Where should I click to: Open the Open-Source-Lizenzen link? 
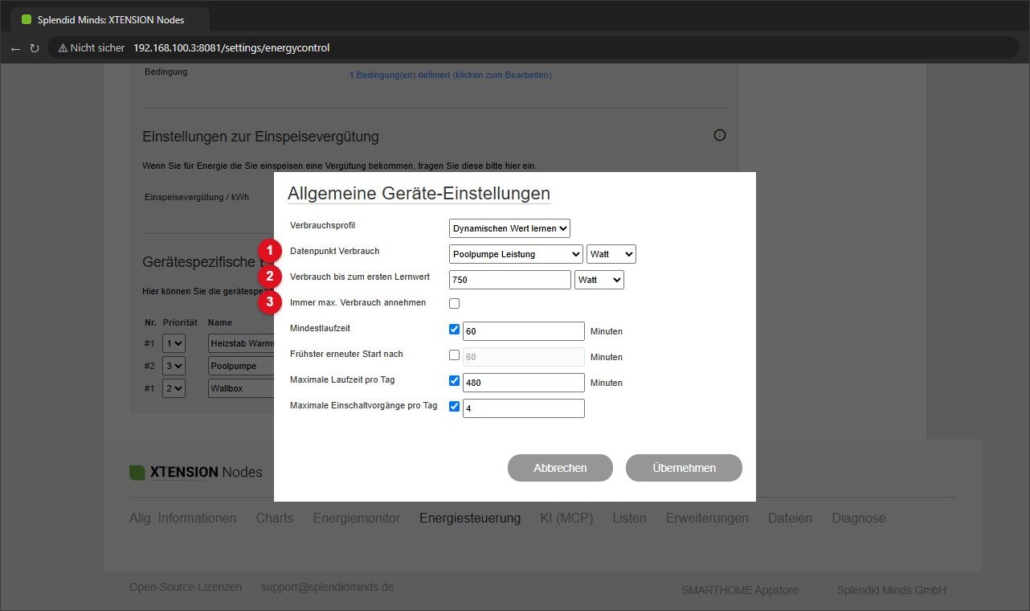185,587
